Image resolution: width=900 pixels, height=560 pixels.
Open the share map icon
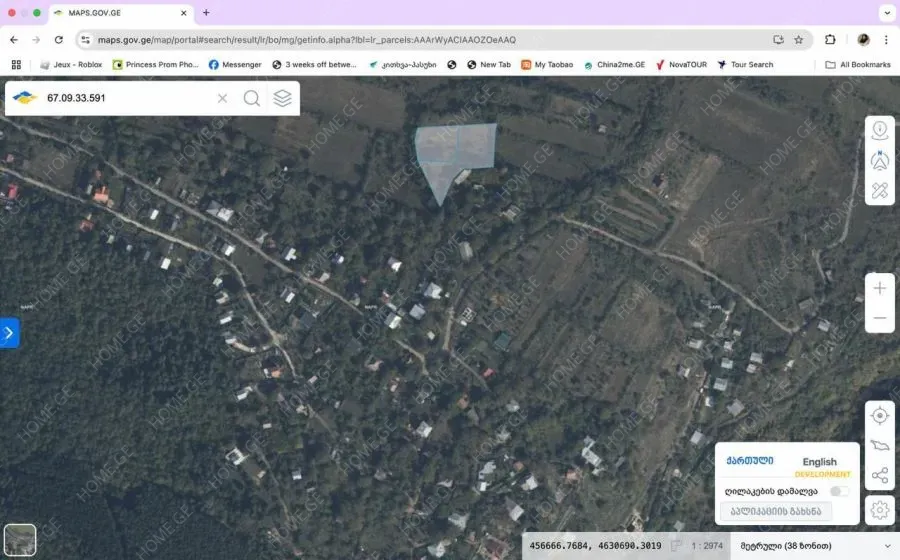(880, 476)
